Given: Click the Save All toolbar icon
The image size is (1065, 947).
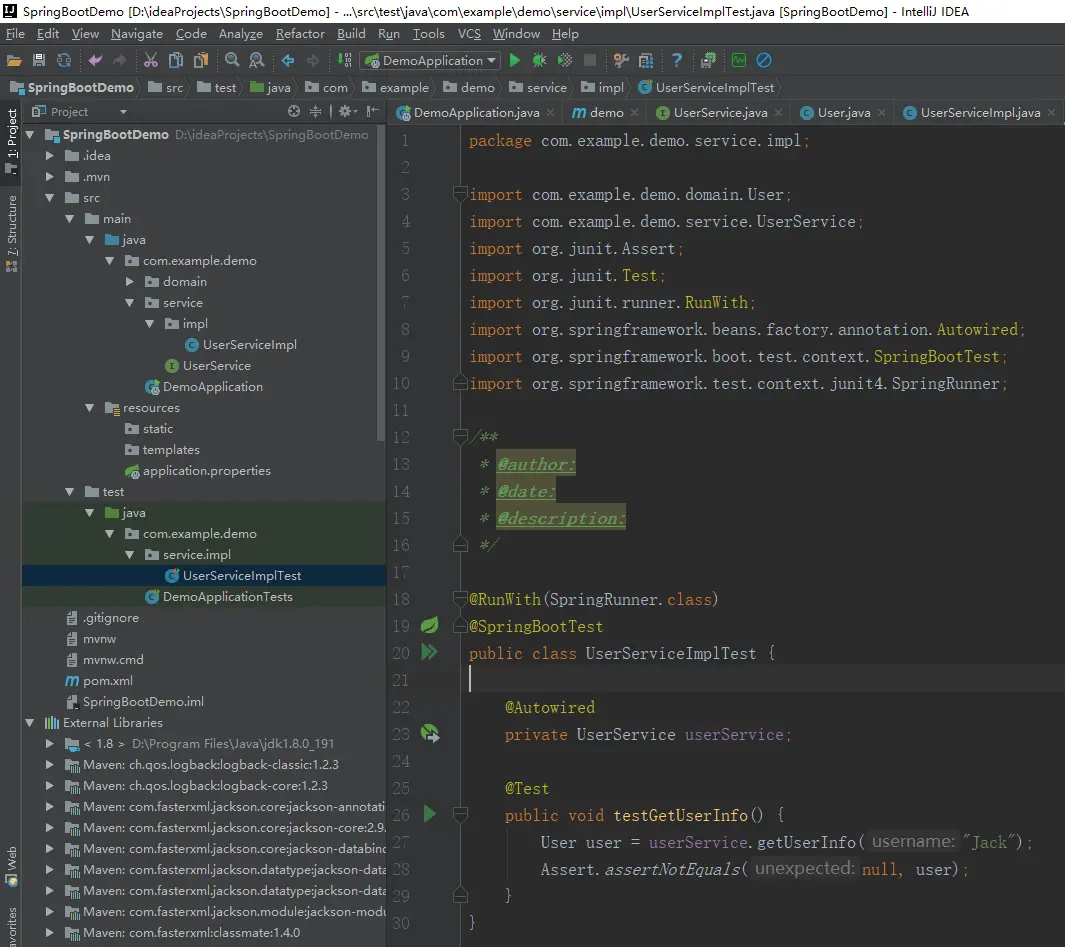Looking at the screenshot, I should click(x=39, y=61).
